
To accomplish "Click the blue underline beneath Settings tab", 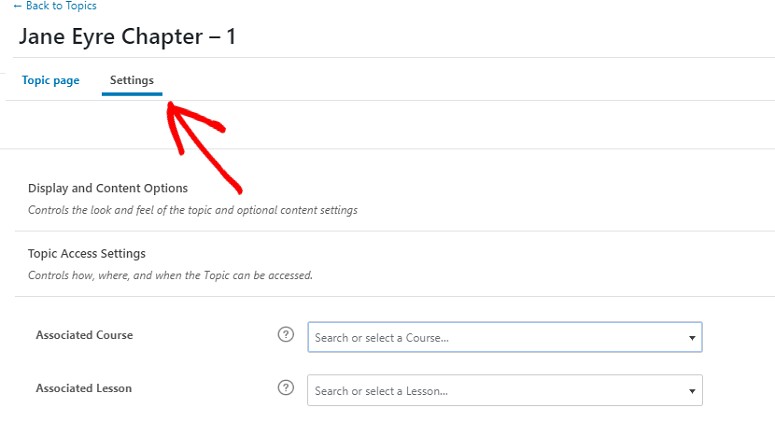I will (131, 94).
